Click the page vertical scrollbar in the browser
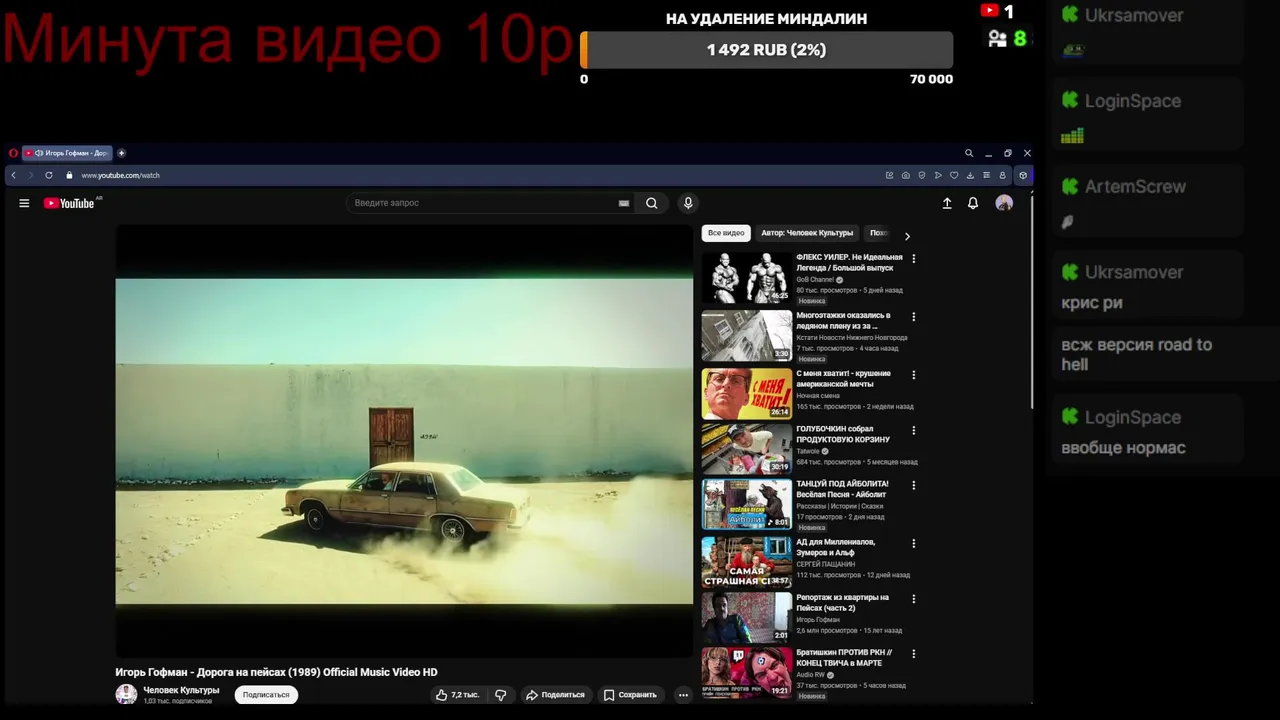The width and height of the screenshot is (1280, 720). coord(1031,300)
